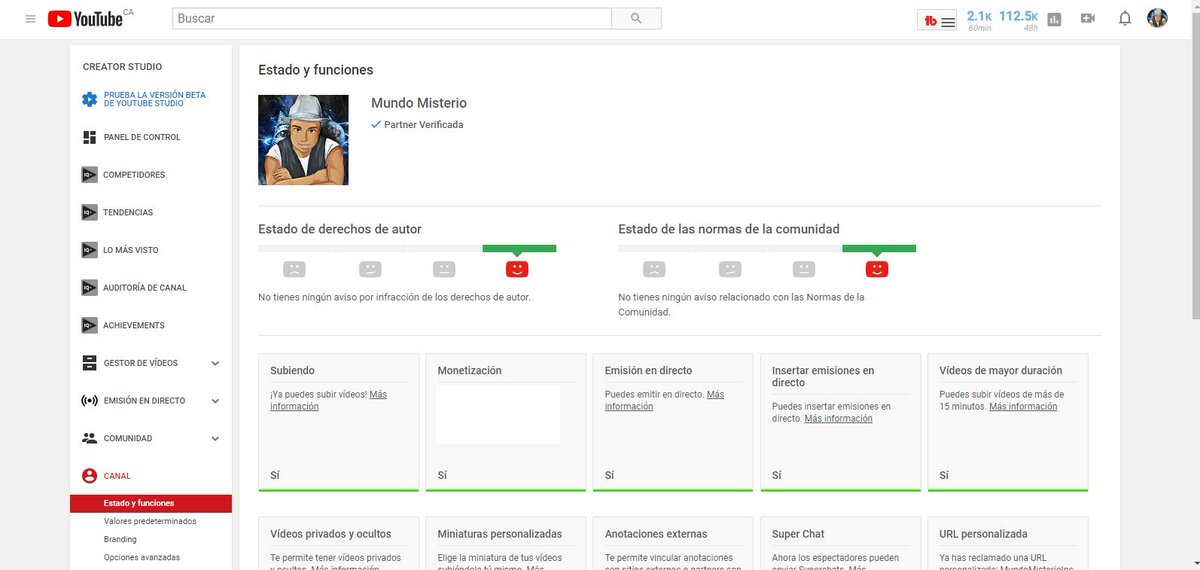Image resolution: width=1200 pixels, height=570 pixels.
Task: Open the analytics bar chart icon
Action: pyautogui.click(x=1054, y=19)
